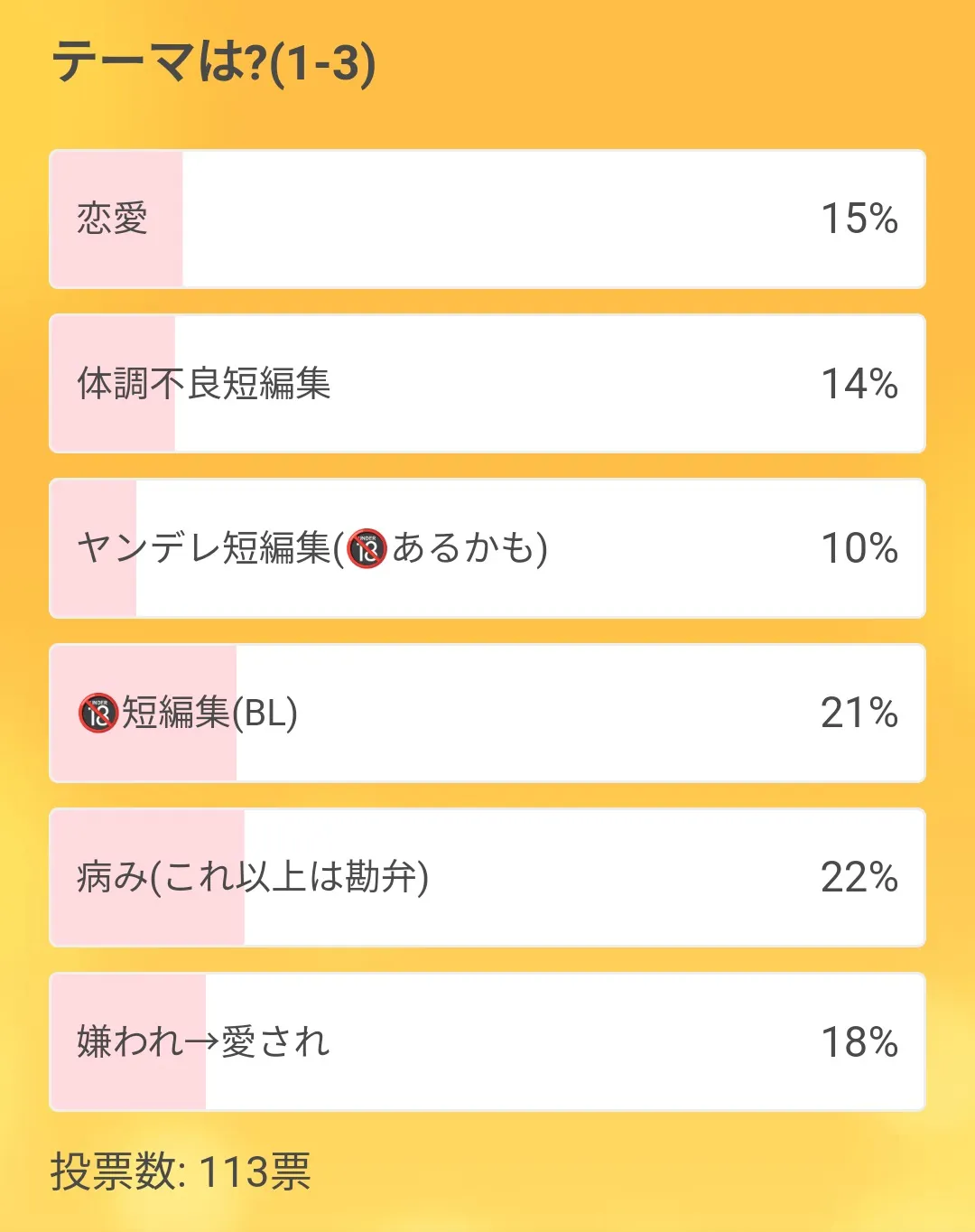
Task: Pick the ヤンデレ短編集 option text
Action: (x=204, y=548)
